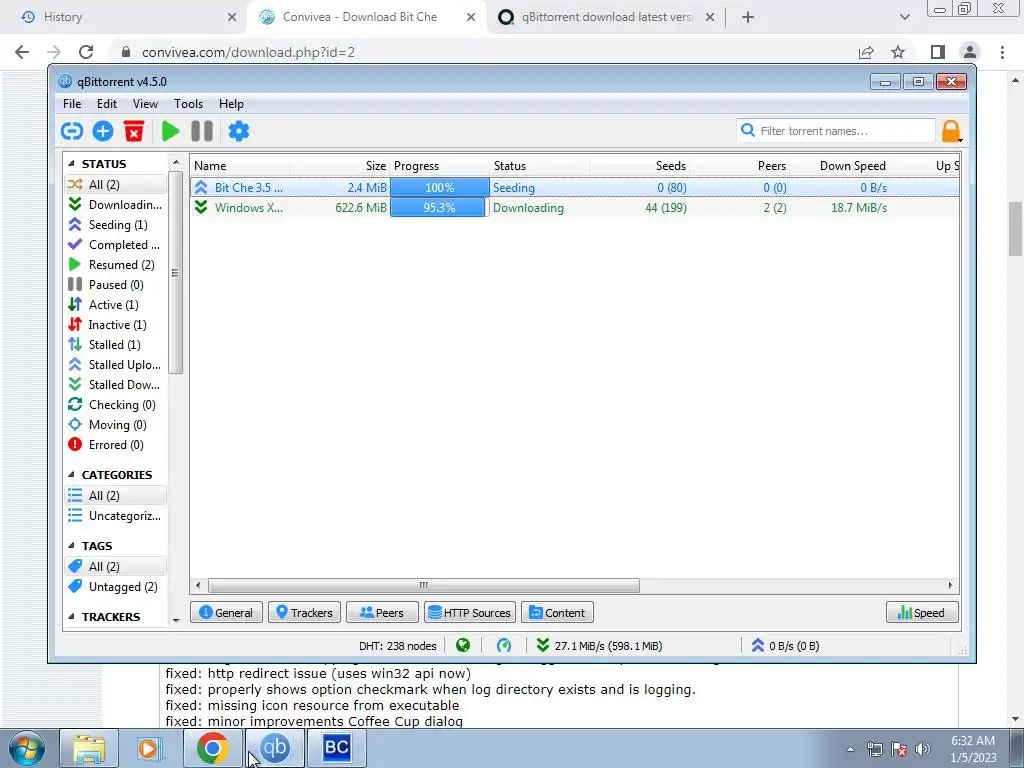Select the Resumed (2) status filter

(x=116, y=265)
